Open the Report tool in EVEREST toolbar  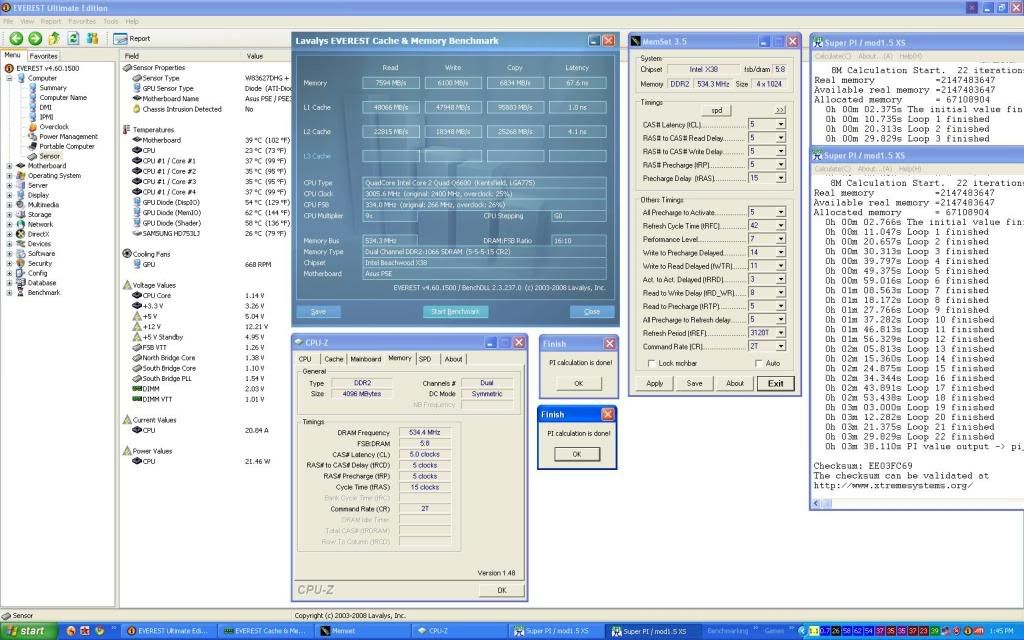click(132, 39)
